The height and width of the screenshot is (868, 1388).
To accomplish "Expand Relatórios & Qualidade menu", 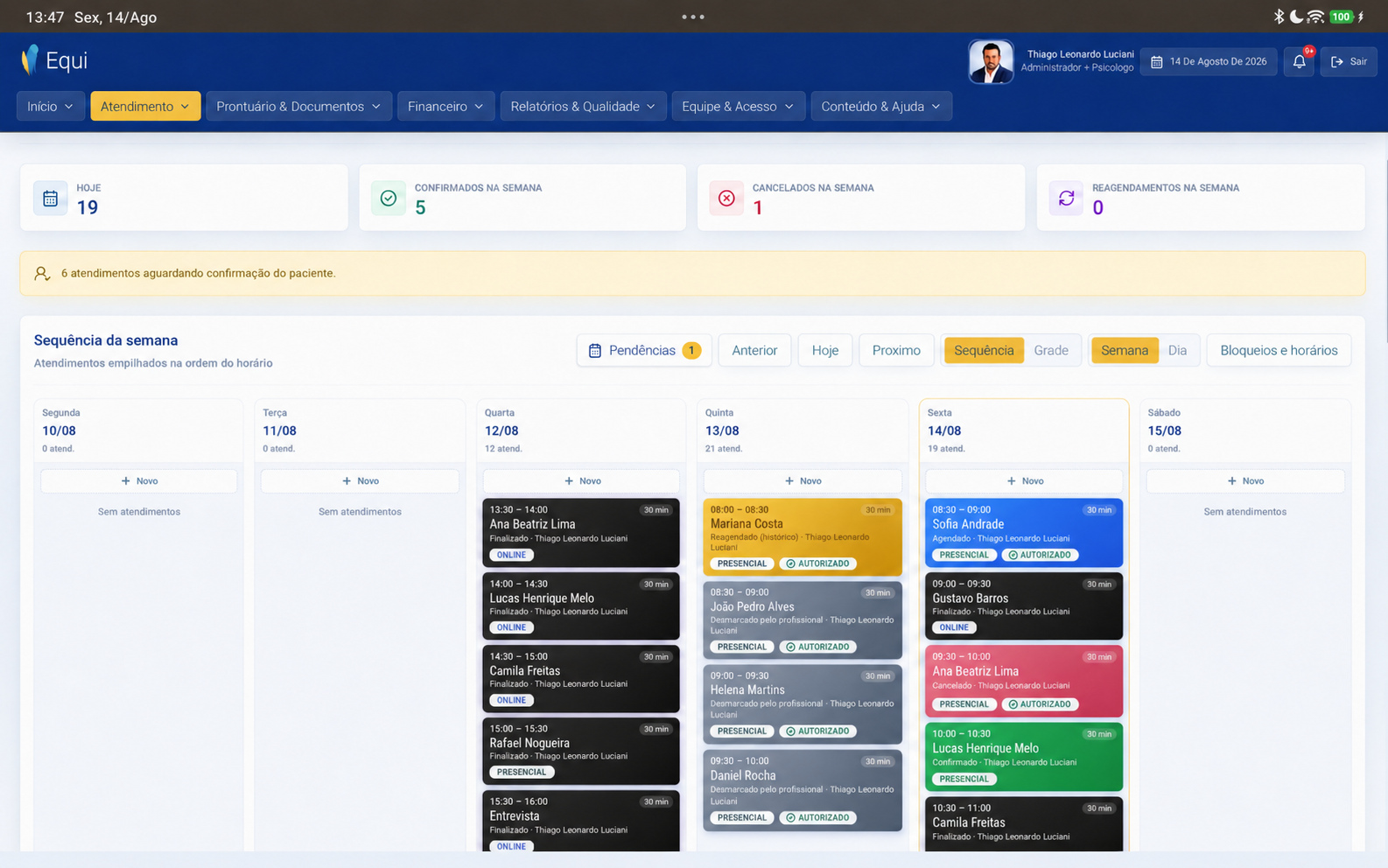I will [x=583, y=106].
